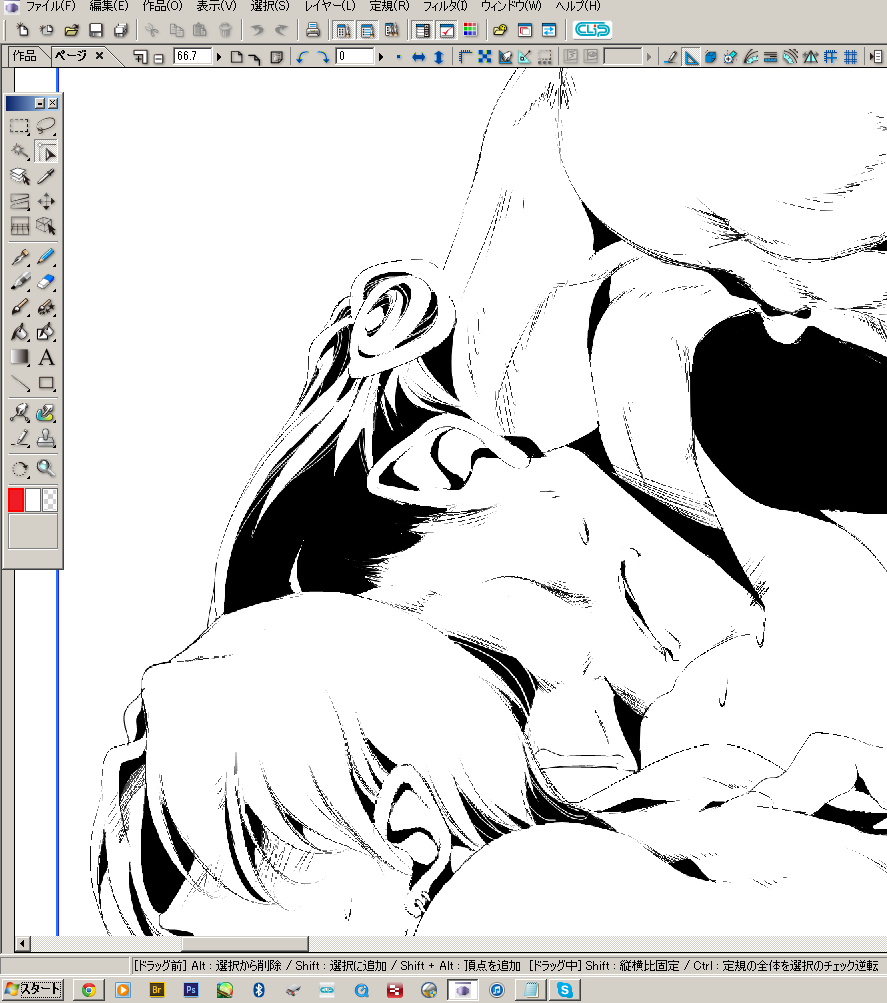Open Photoshop from the taskbar
The width and height of the screenshot is (887, 1003).
(191, 990)
